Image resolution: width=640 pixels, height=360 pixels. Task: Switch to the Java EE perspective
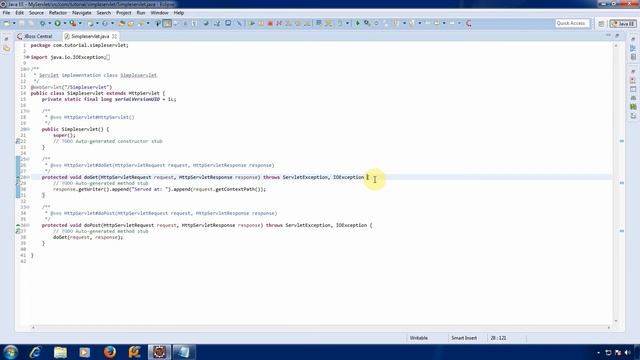point(622,24)
